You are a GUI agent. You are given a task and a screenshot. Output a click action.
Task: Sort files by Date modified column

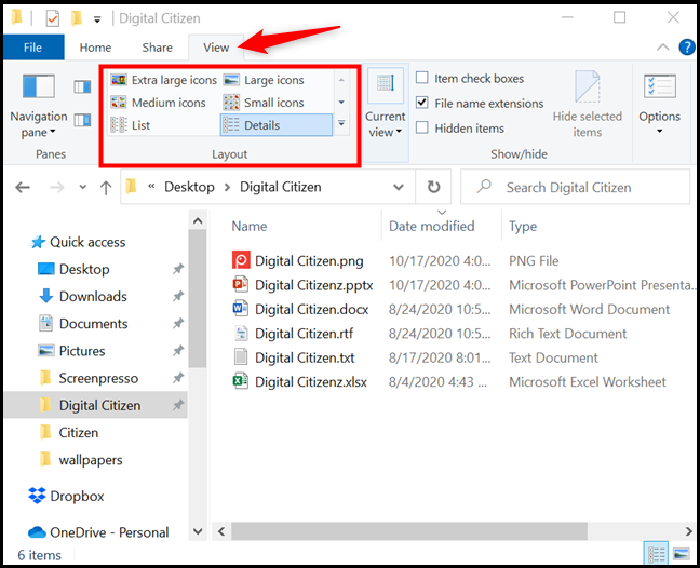click(432, 226)
